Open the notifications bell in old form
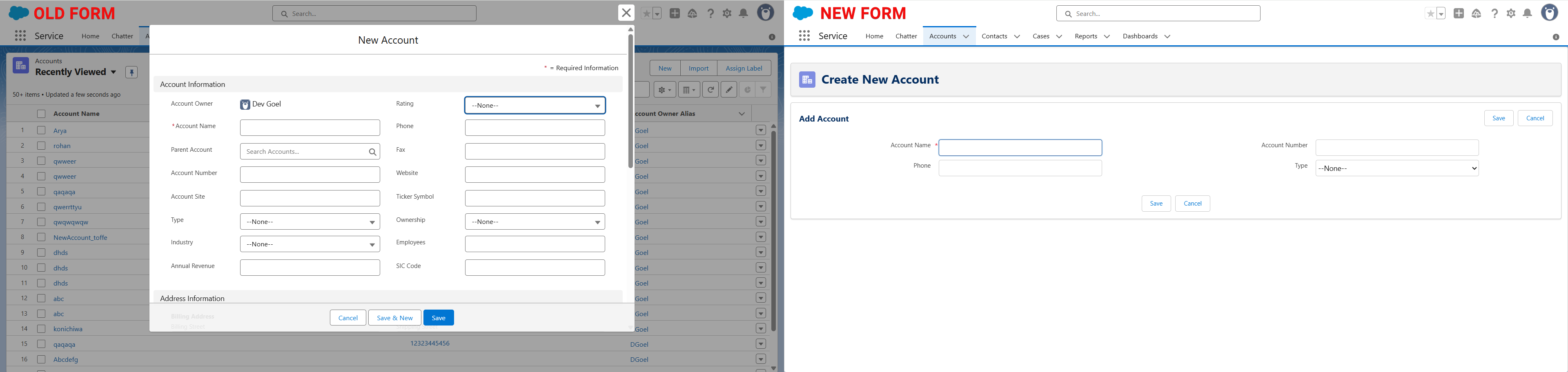This screenshot has height=372, width=1568. tap(743, 13)
